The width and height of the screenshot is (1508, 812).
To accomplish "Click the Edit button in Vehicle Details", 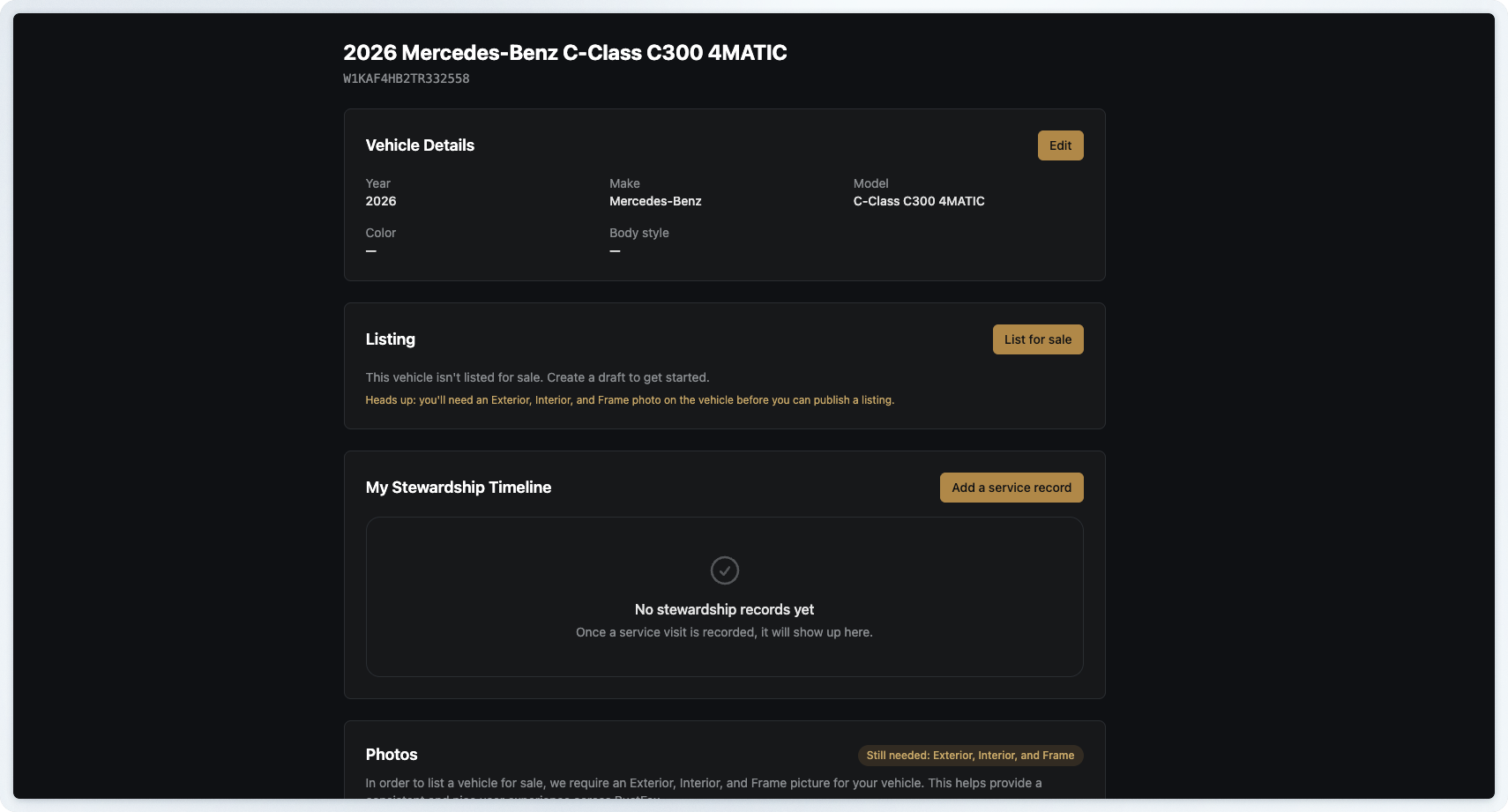I will pyautogui.click(x=1060, y=145).
